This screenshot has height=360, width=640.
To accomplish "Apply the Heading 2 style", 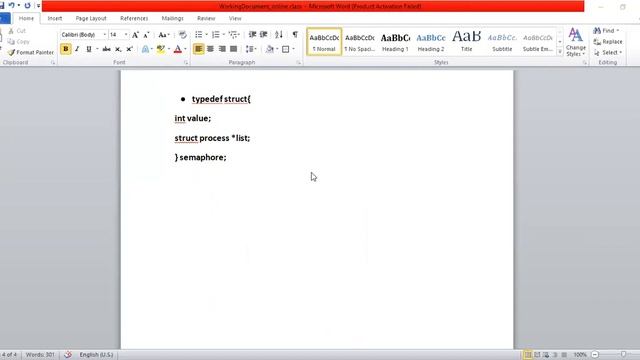I will tap(431, 42).
